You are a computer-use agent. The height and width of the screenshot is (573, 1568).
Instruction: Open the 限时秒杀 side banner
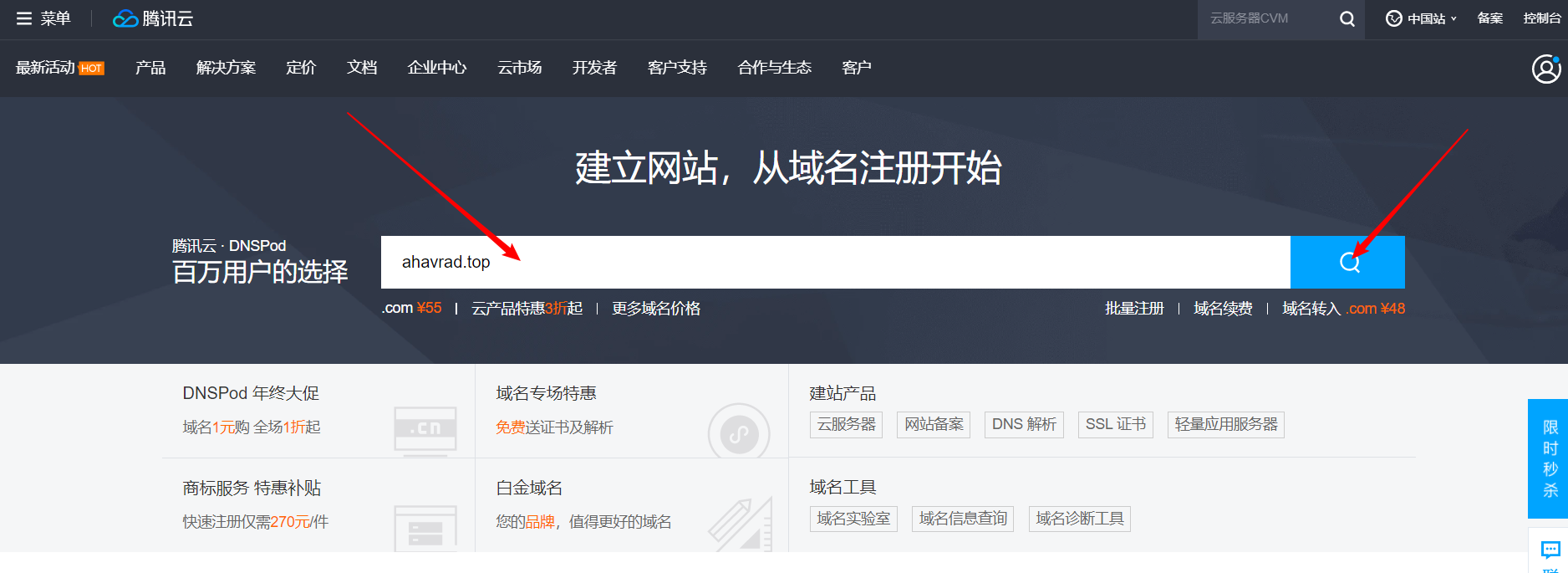point(1550,458)
